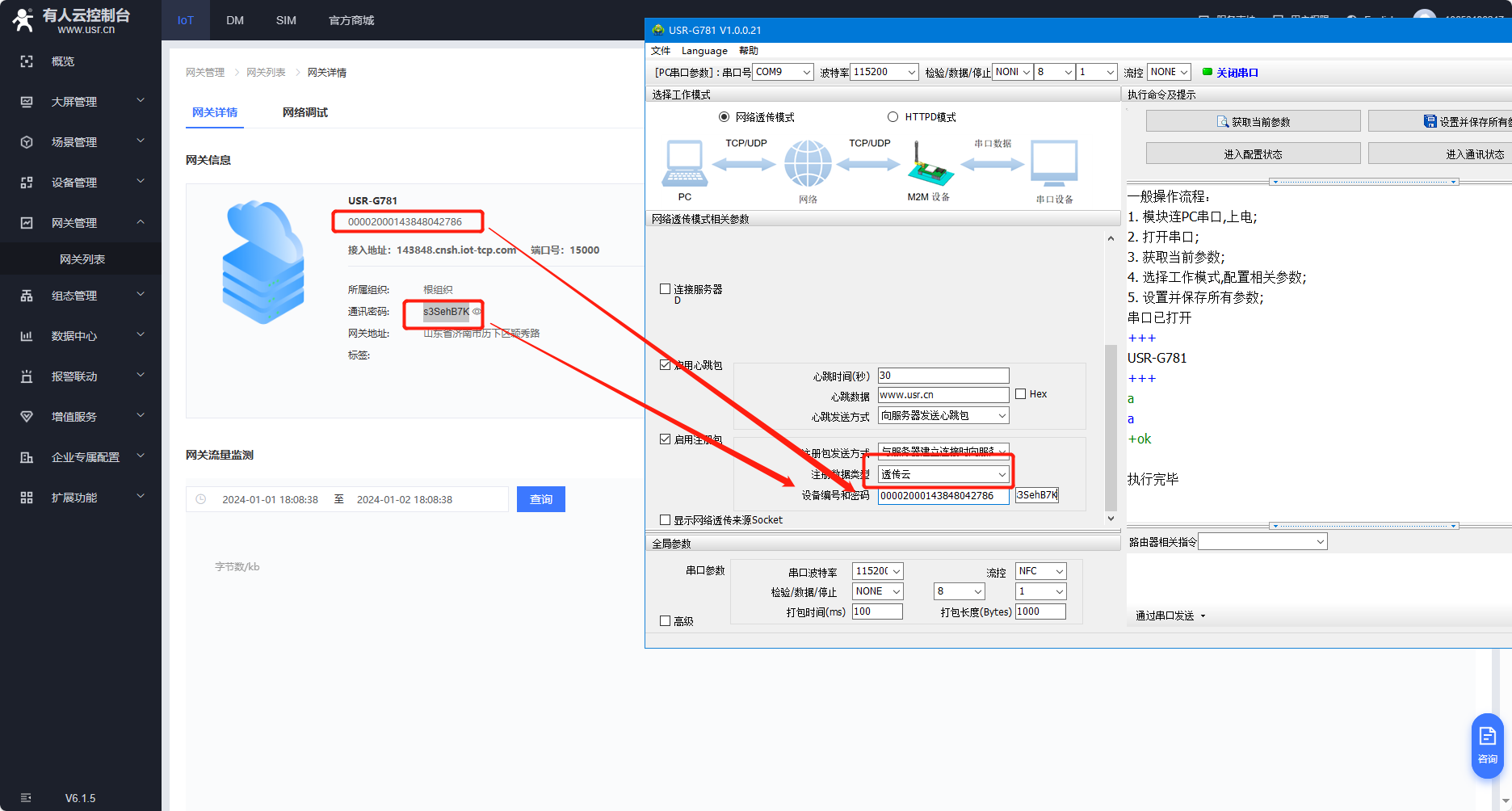
Task: Toggle the Hex checkbox for heartbeat data
Action: 1021,394
